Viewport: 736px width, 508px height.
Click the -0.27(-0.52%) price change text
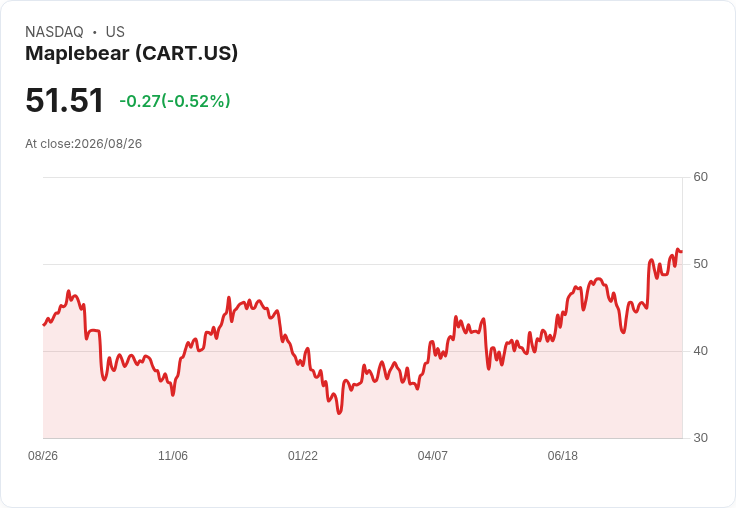(x=175, y=101)
